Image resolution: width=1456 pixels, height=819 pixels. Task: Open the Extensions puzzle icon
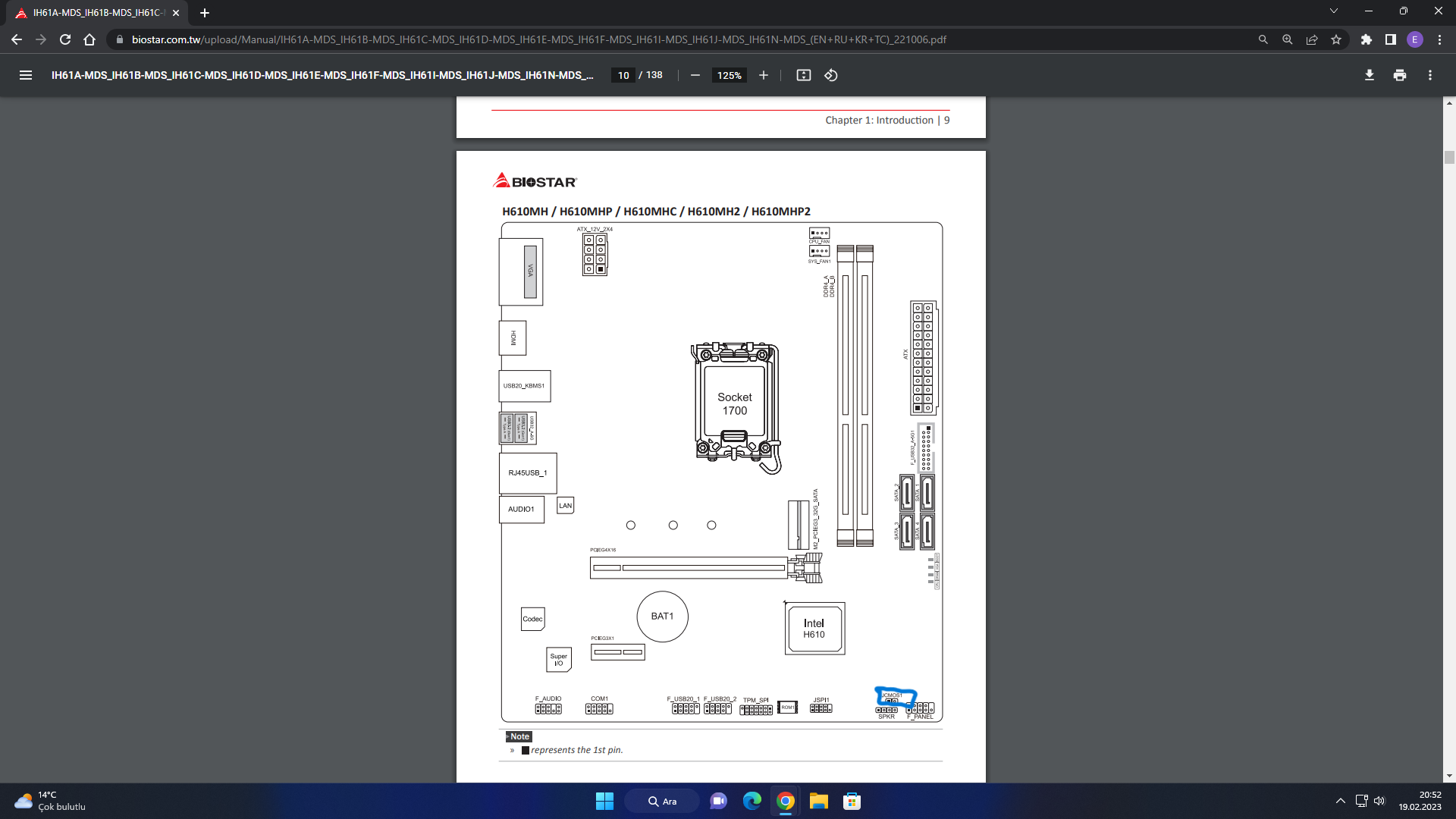point(1366,39)
